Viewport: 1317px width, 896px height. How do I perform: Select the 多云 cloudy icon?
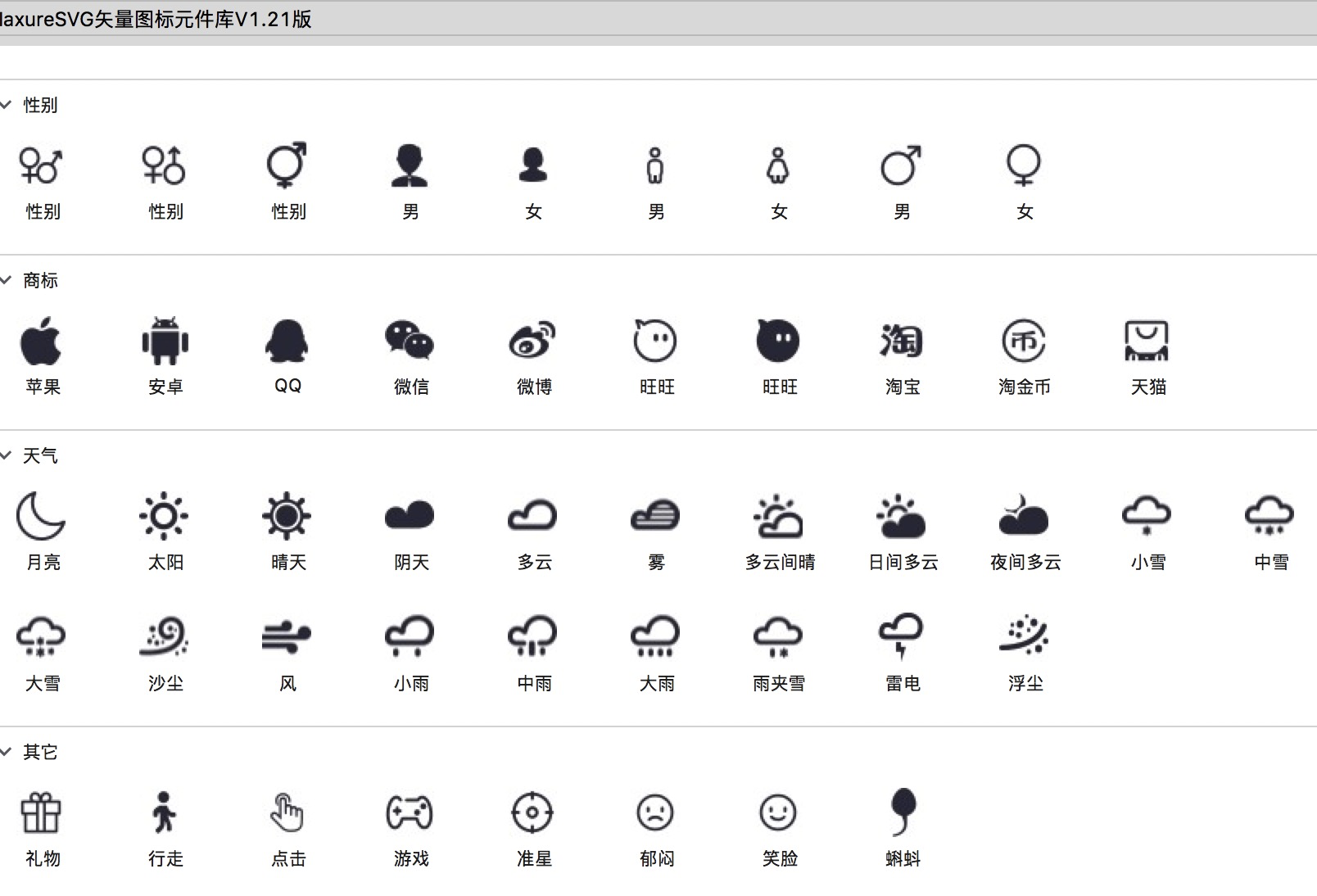pyautogui.click(x=532, y=514)
